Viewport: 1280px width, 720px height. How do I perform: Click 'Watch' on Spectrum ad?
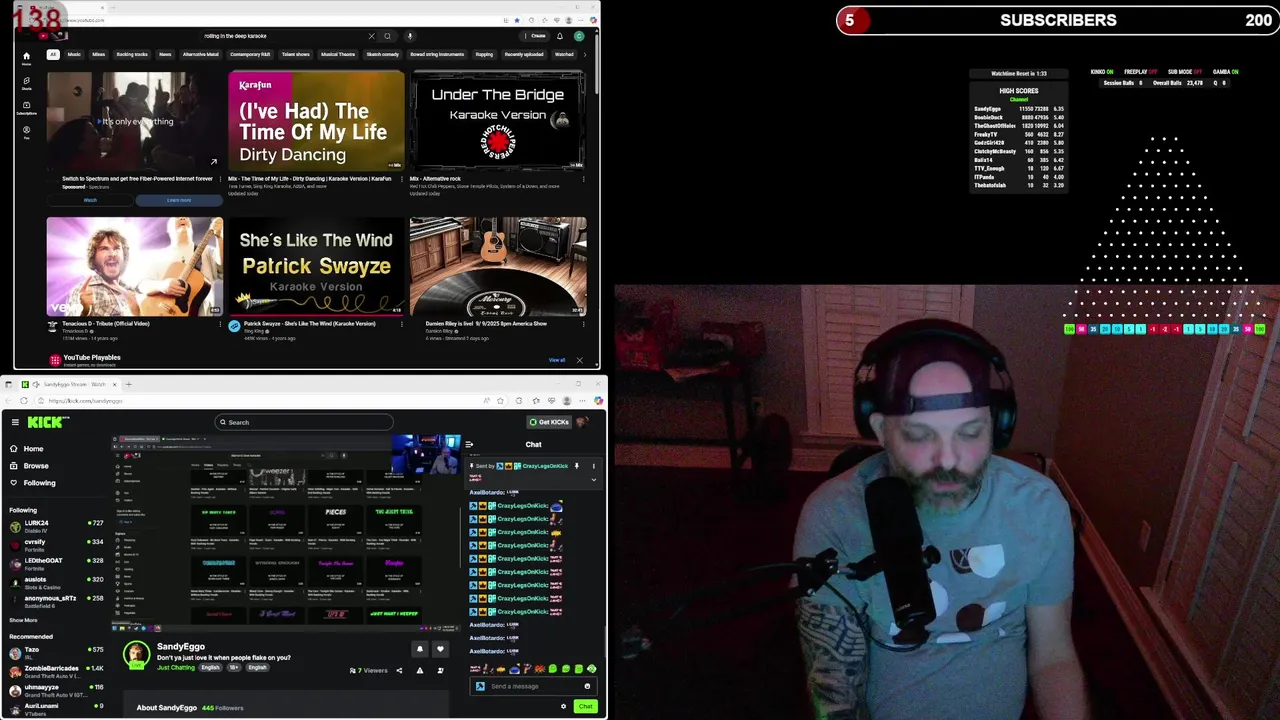point(90,200)
